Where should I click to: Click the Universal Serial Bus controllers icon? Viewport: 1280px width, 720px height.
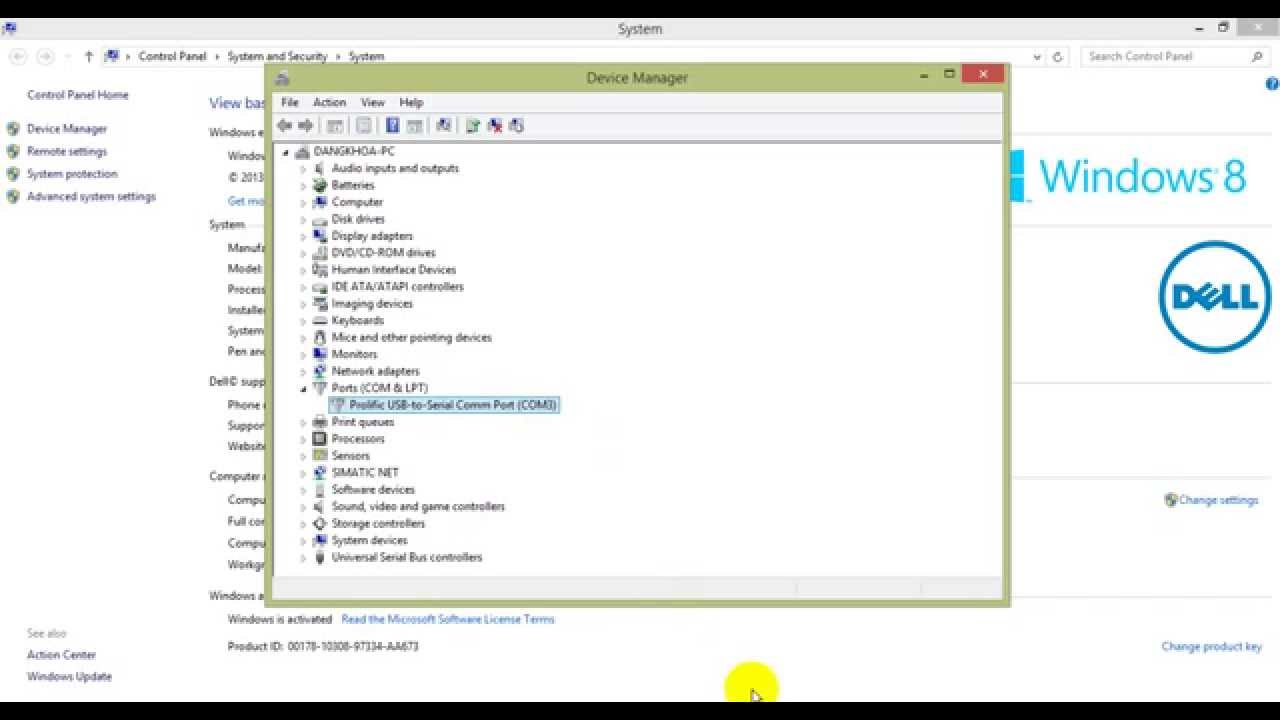pyautogui.click(x=320, y=557)
